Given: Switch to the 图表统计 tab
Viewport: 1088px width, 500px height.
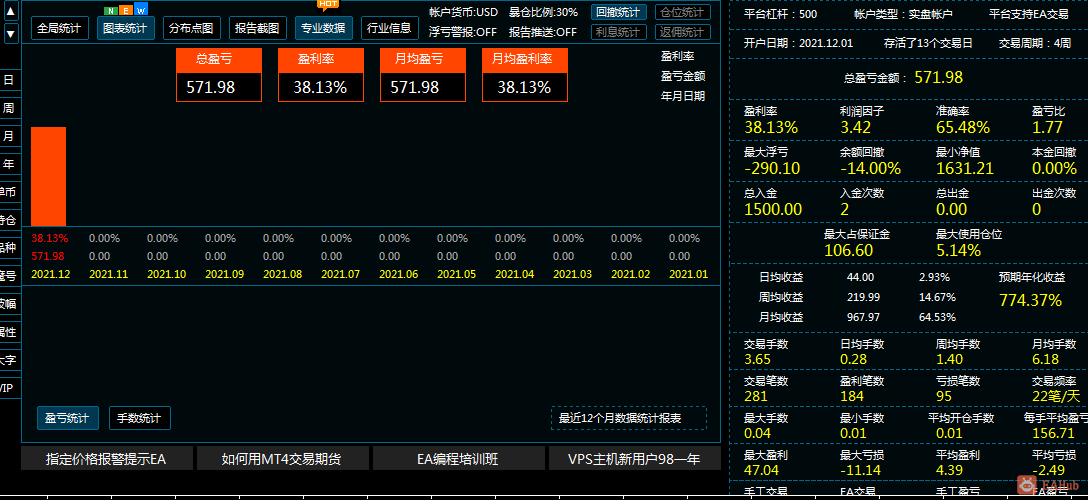Looking at the screenshot, I should point(126,28).
